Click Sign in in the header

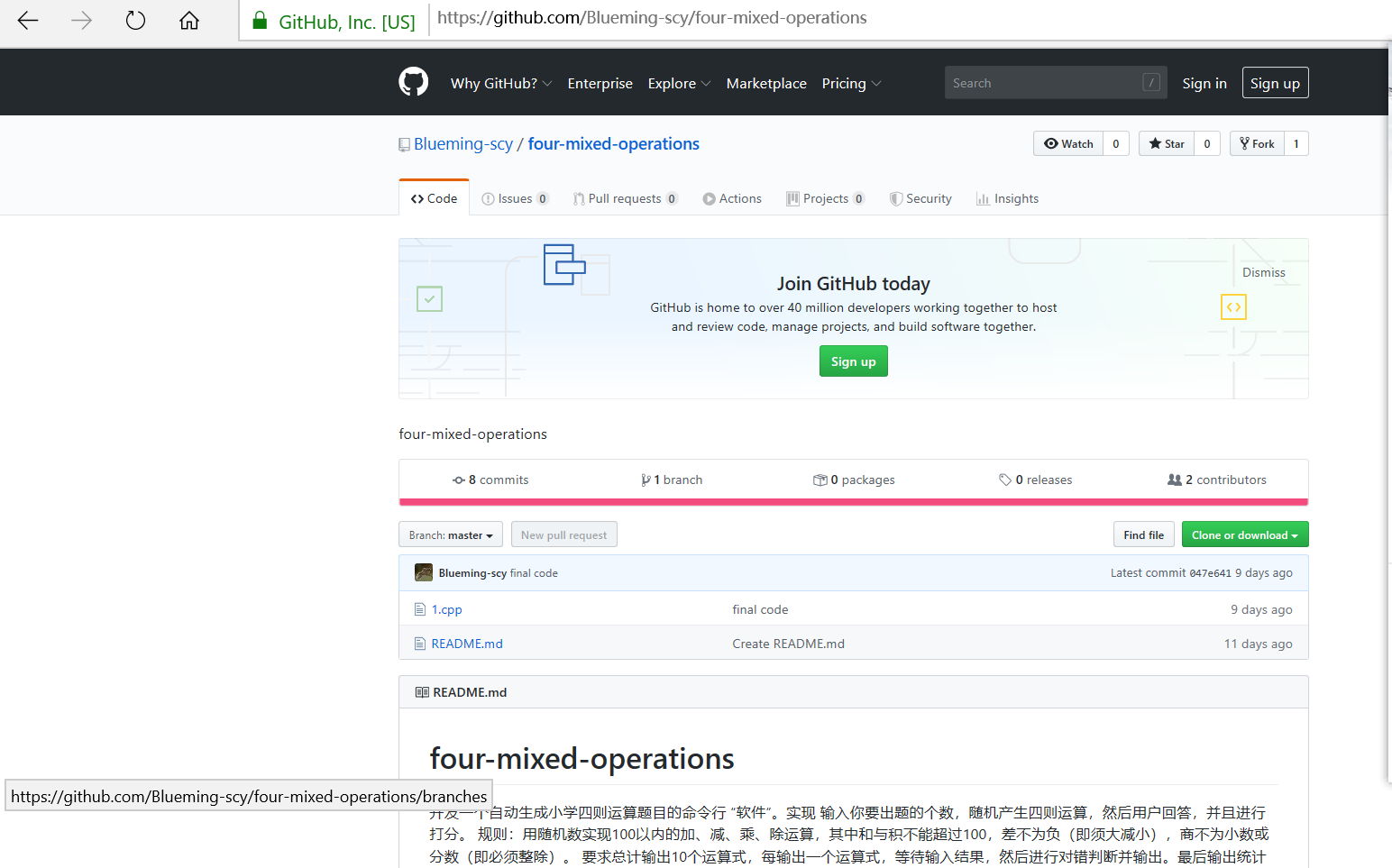(x=1204, y=83)
